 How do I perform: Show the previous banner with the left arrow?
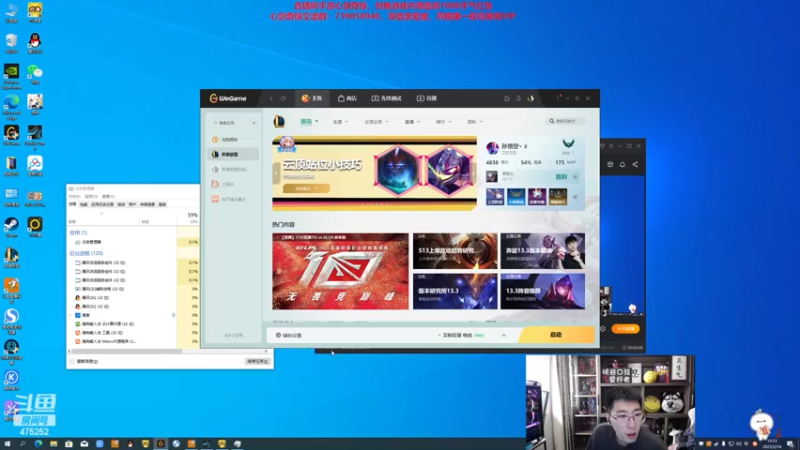276,173
